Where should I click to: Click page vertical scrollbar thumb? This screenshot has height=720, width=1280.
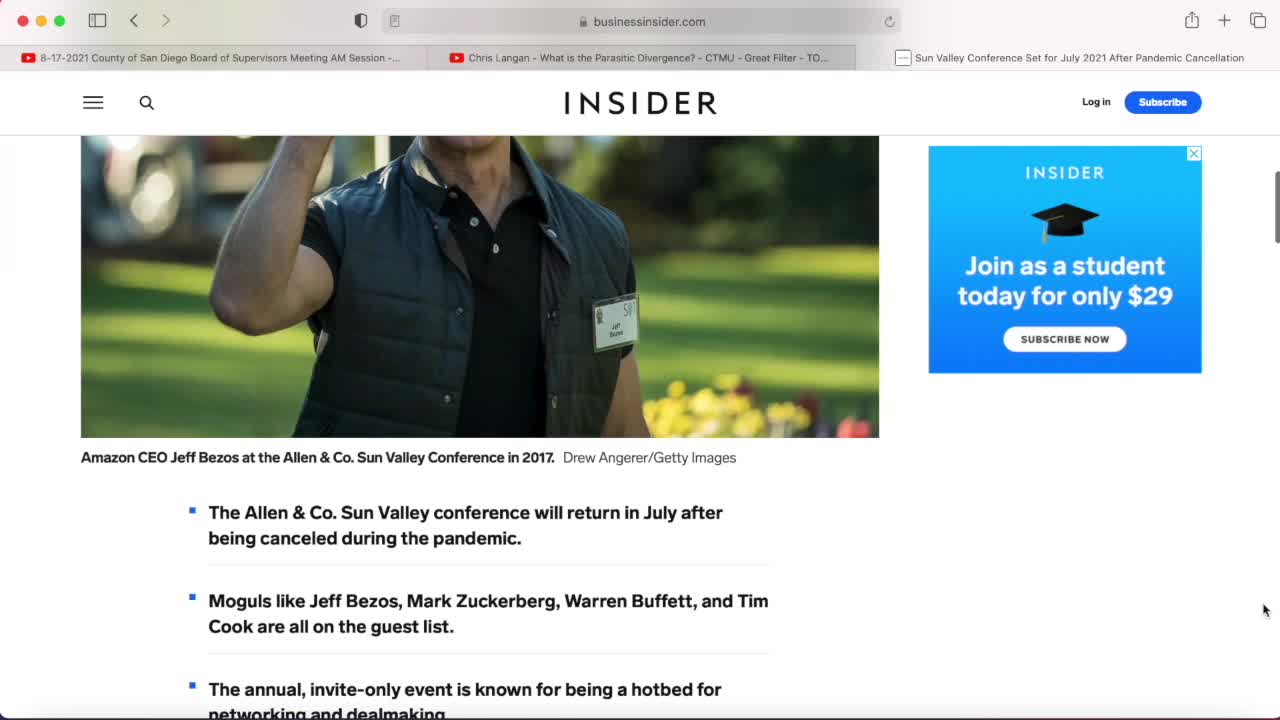[1277, 207]
